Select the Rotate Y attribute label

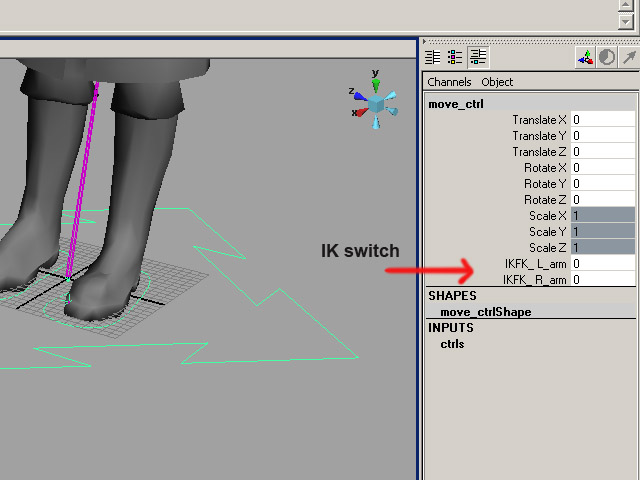(x=545, y=184)
